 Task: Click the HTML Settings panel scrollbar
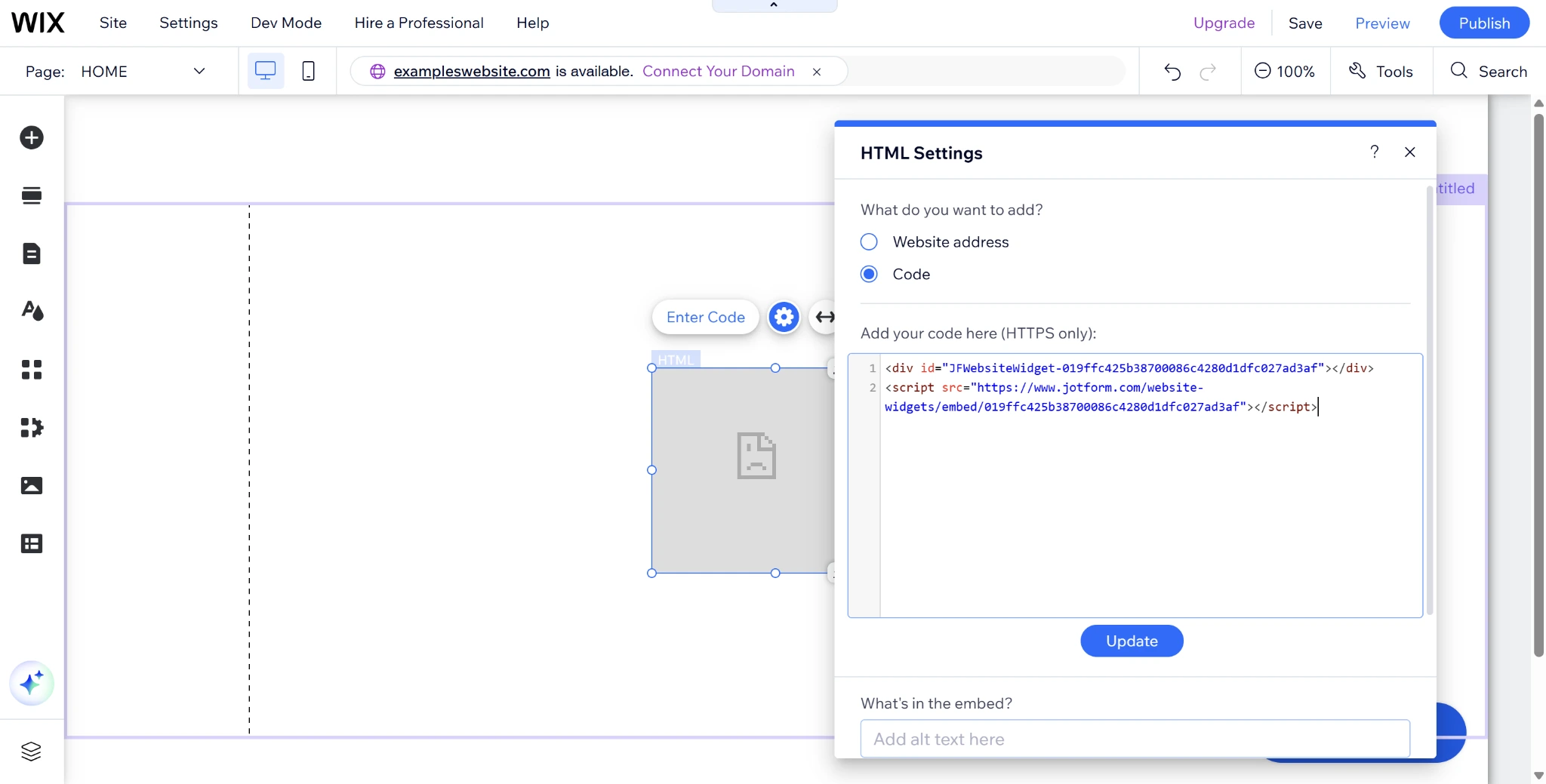coord(1430,400)
